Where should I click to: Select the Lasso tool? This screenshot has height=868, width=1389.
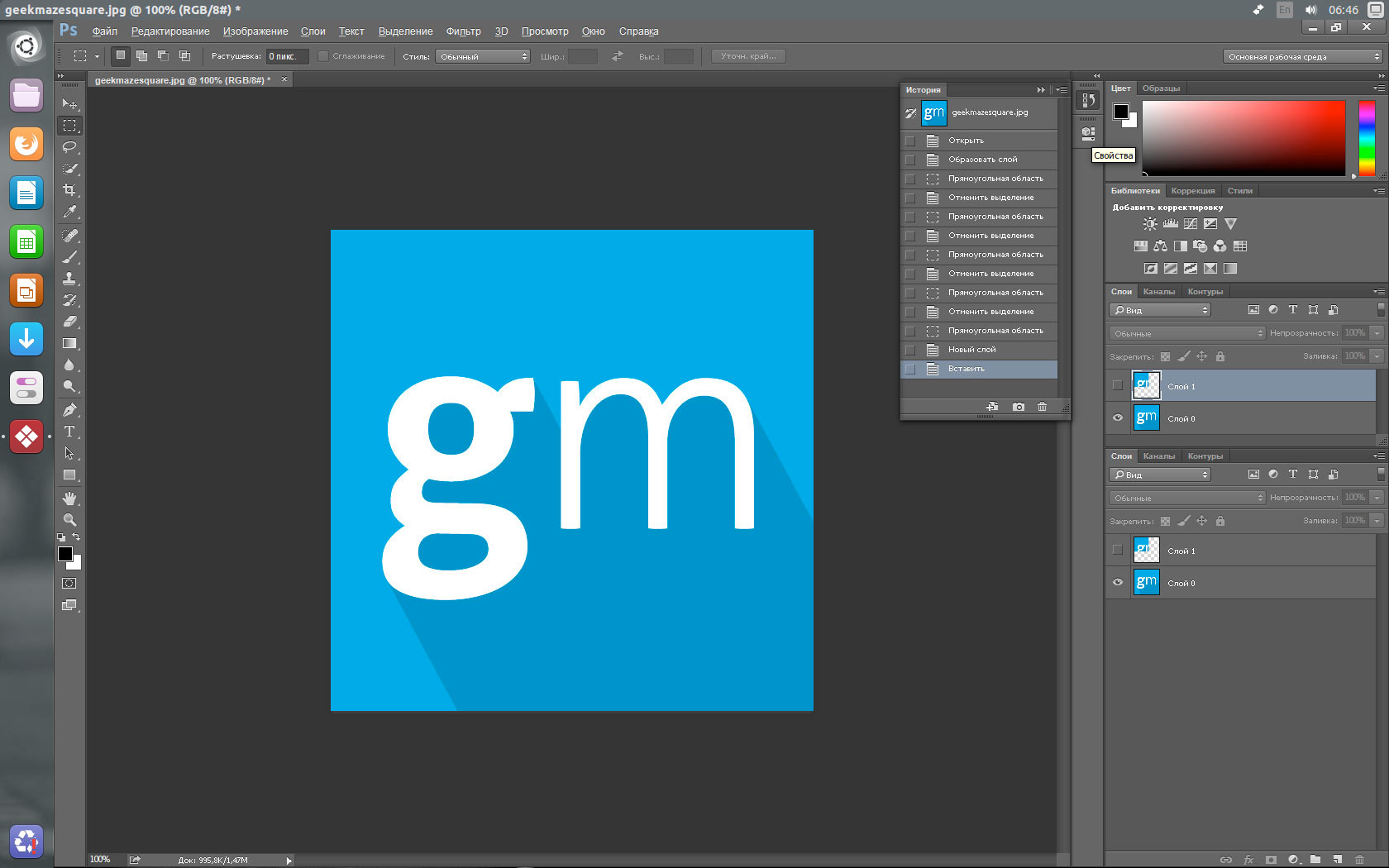(x=69, y=147)
